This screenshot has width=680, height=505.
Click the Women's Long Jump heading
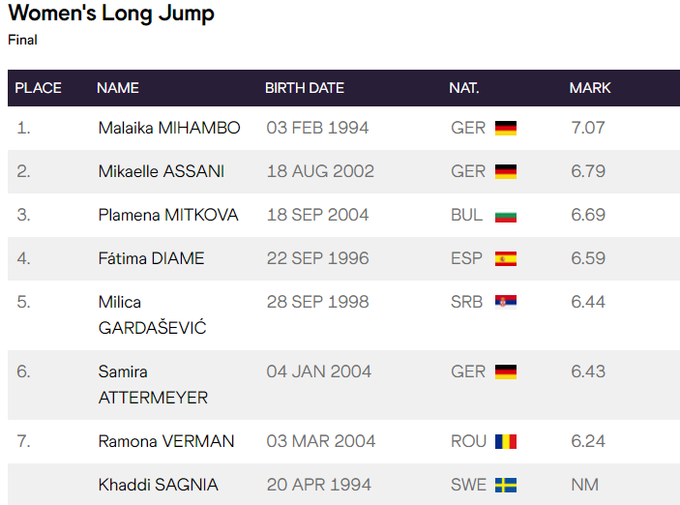111,14
